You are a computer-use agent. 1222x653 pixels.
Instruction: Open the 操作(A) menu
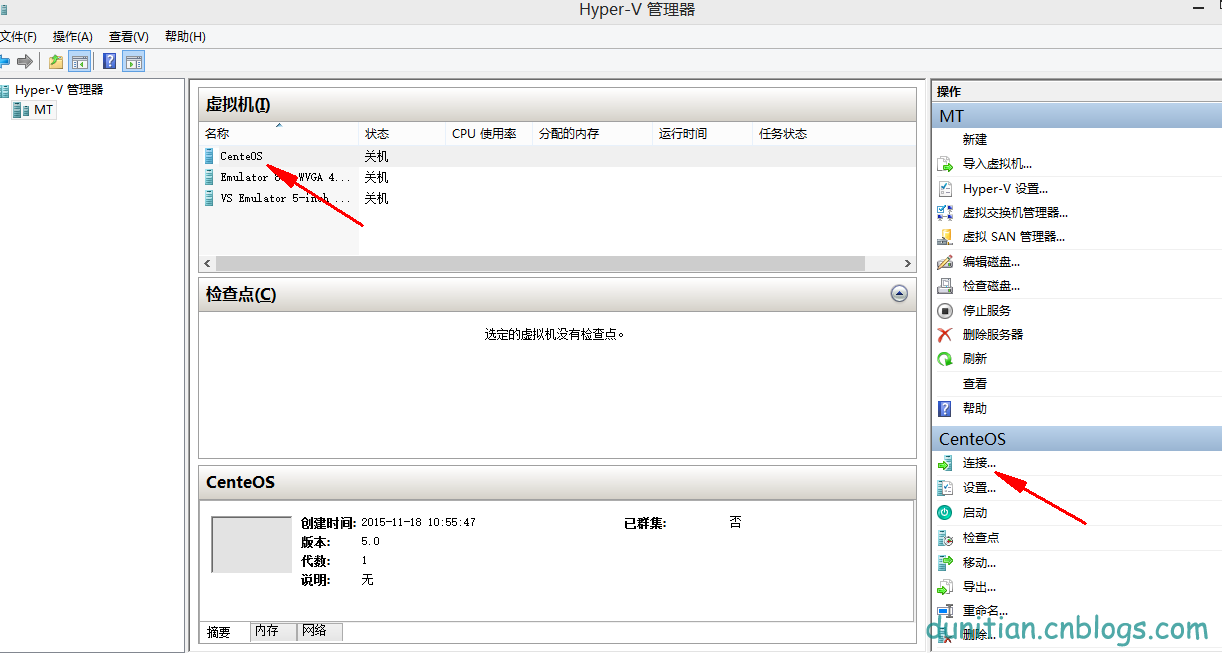[73, 37]
